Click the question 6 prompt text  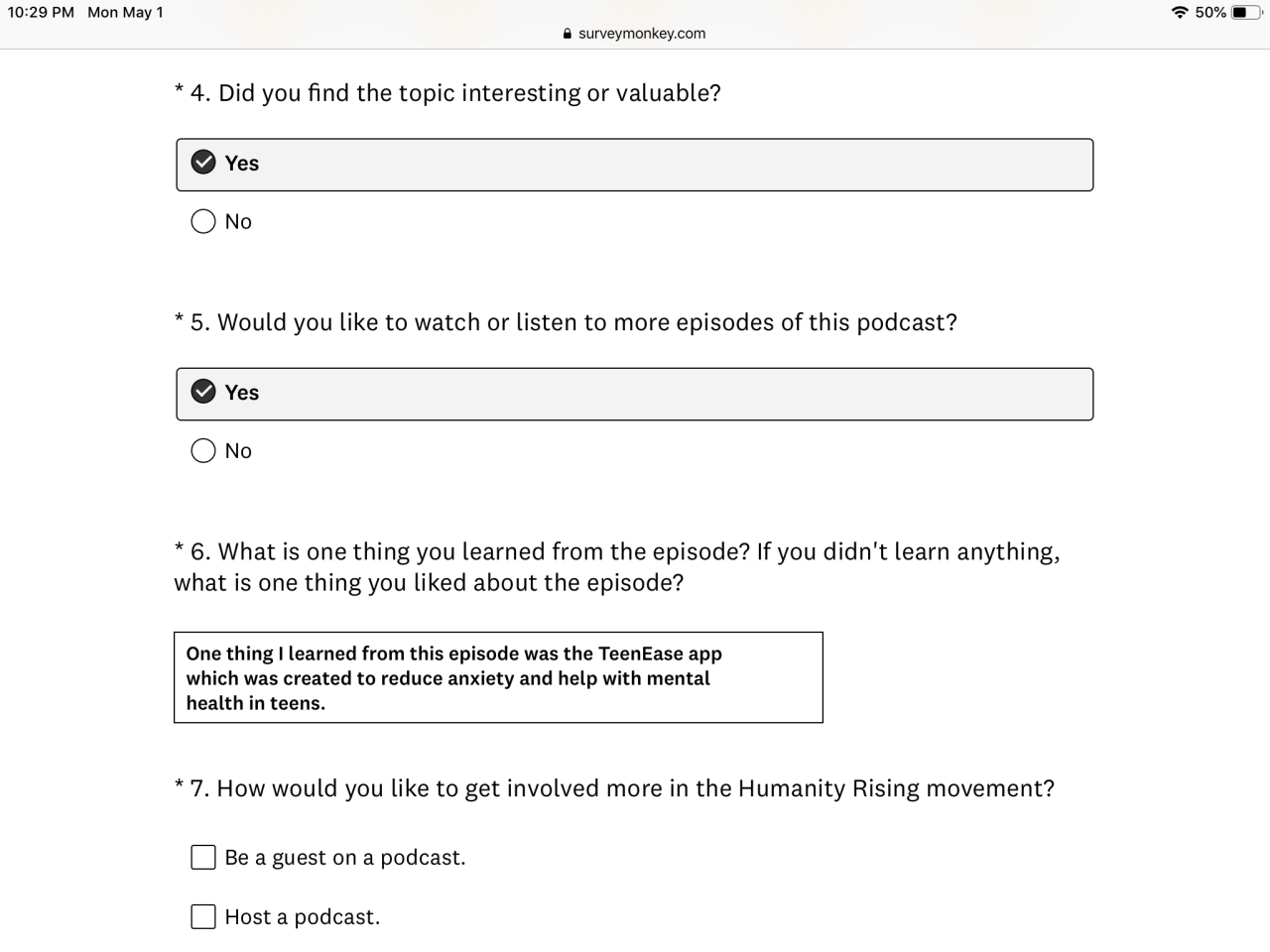coord(615,566)
